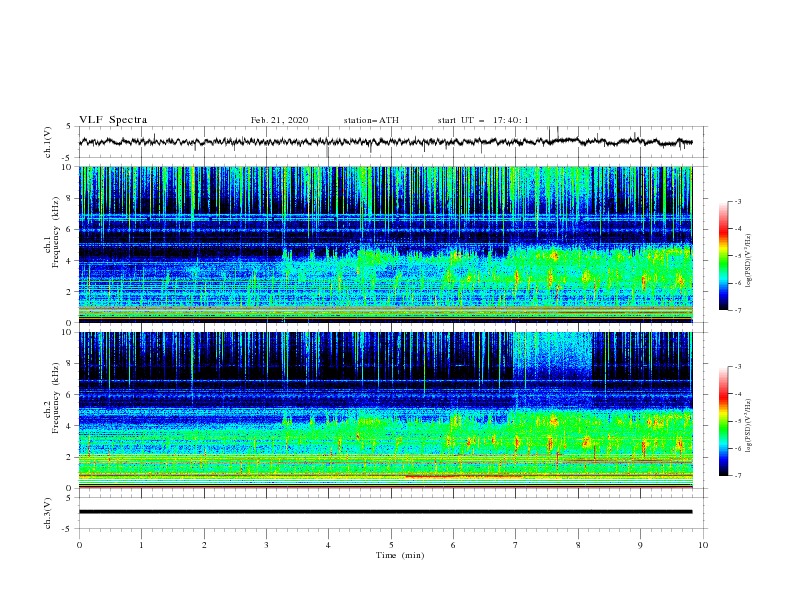Click the time axis tick label 6
Image resolution: width=792 pixels, height=612 pixels.
tap(453, 545)
